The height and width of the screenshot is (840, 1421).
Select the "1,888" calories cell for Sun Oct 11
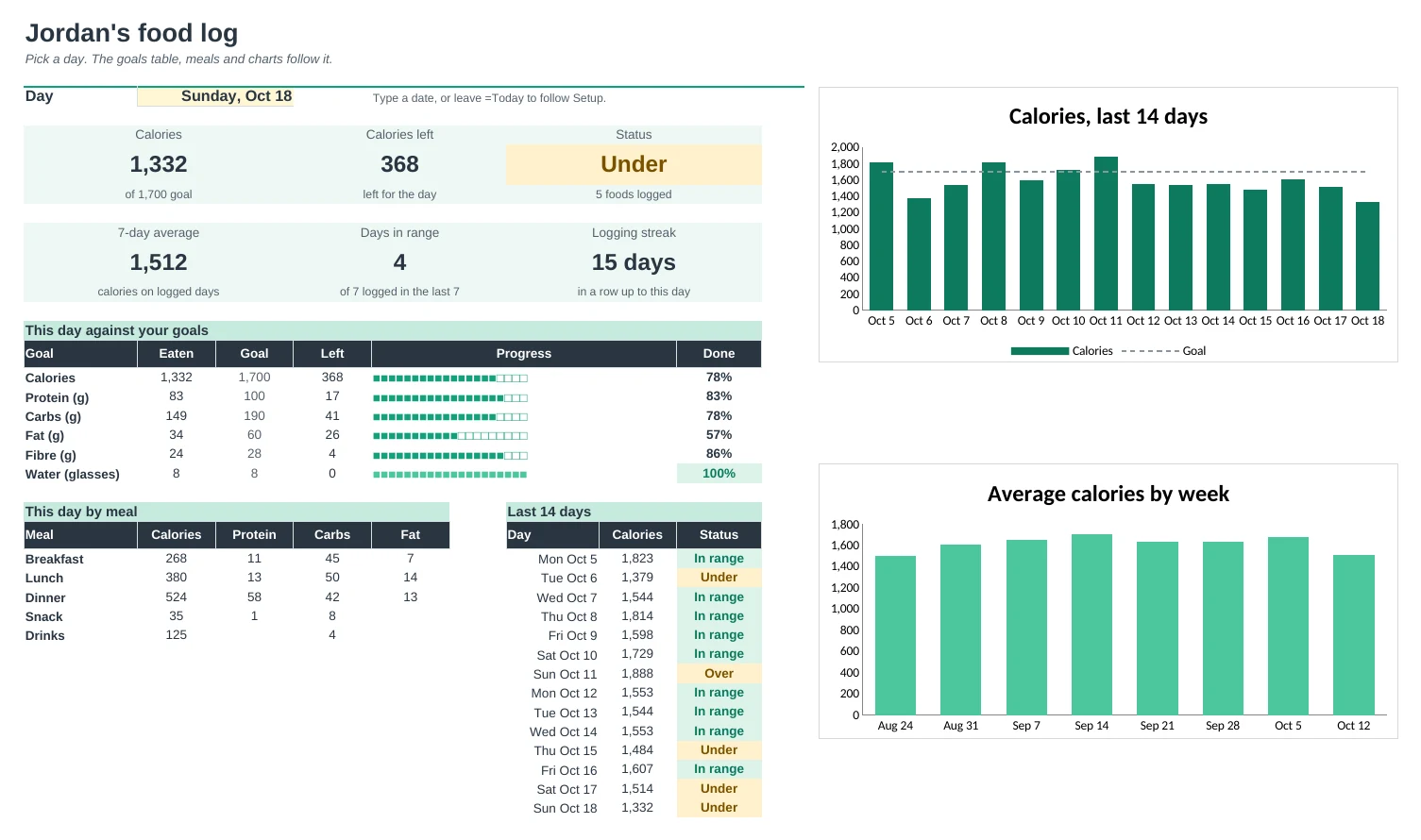[637, 674]
